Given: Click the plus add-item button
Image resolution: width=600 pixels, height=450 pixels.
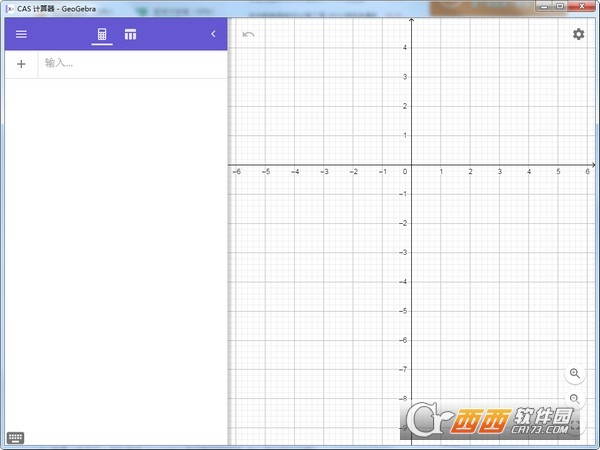Looking at the screenshot, I should click(21, 64).
